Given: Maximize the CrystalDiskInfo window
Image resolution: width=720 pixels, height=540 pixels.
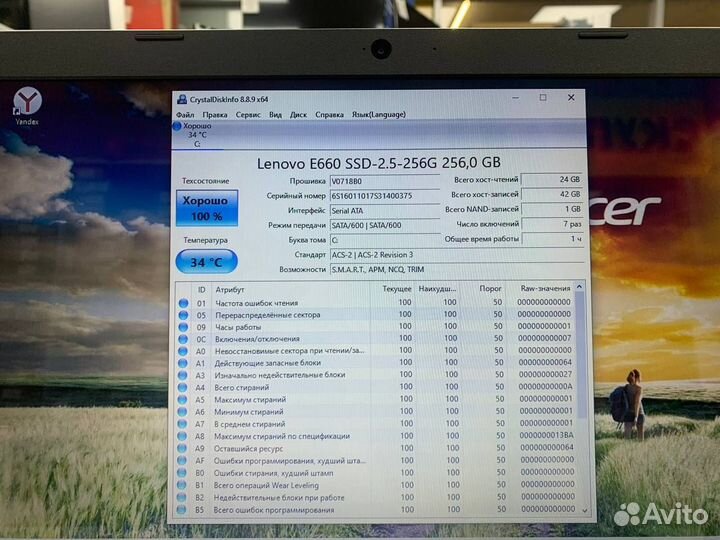Looking at the screenshot, I should coord(543,97).
